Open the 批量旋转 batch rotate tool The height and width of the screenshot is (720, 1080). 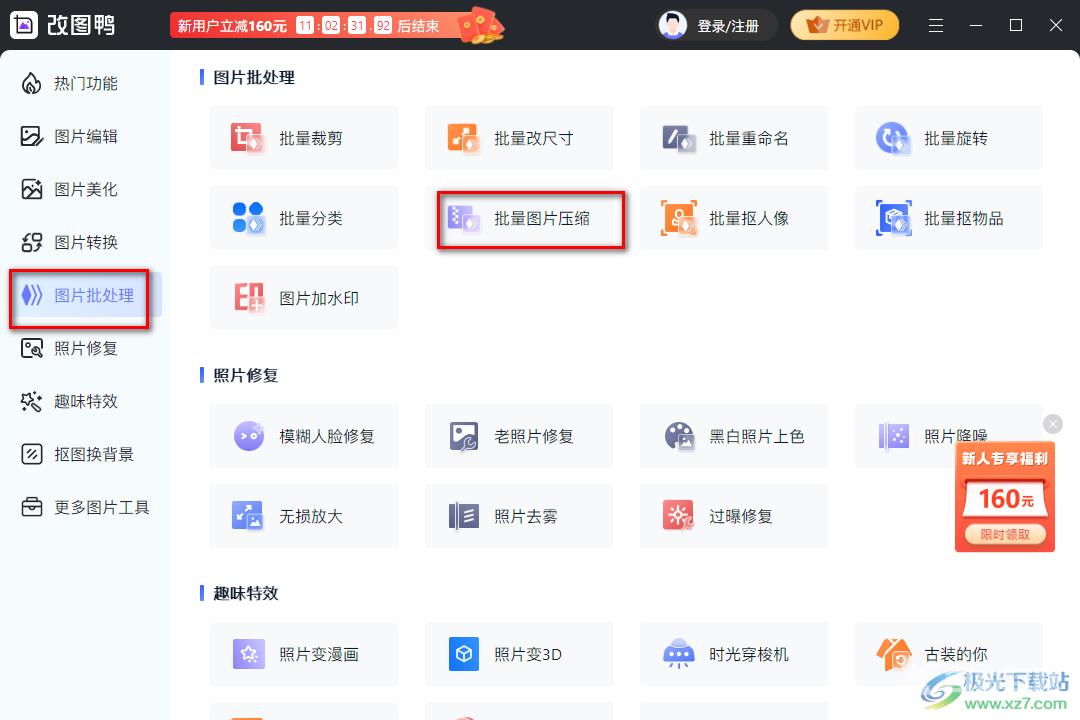[x=948, y=138]
